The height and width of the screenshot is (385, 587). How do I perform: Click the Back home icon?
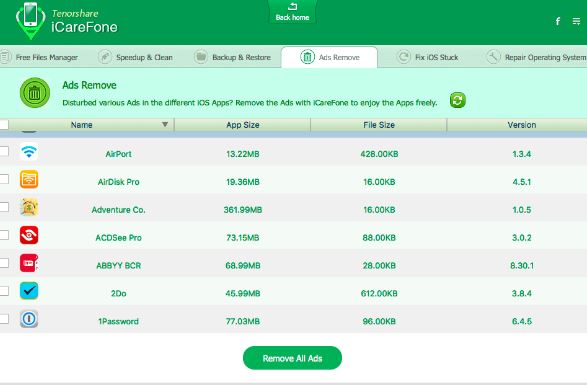[x=292, y=6]
